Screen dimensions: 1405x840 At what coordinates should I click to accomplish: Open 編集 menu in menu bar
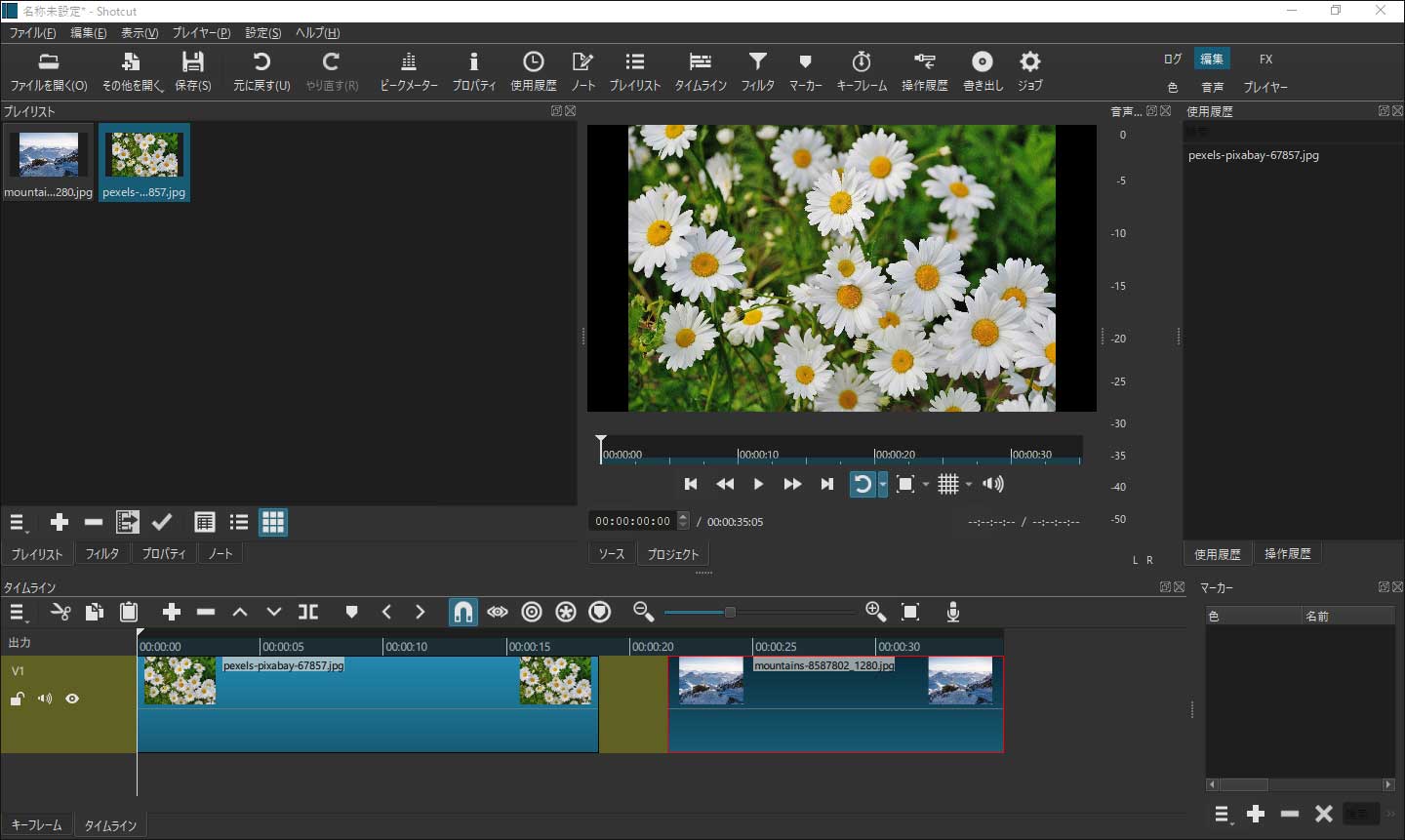coord(89,32)
